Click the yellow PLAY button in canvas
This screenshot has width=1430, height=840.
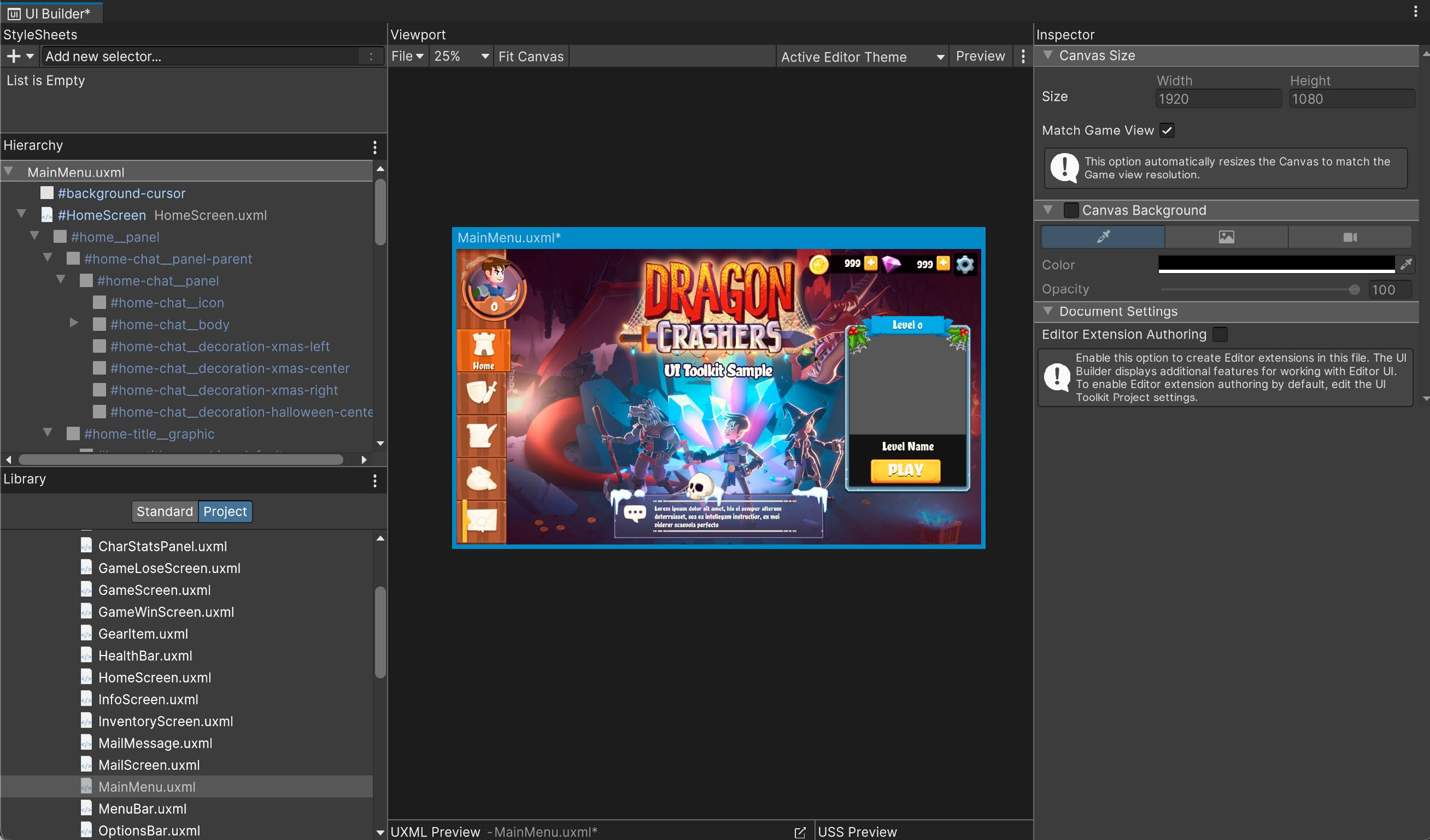906,470
